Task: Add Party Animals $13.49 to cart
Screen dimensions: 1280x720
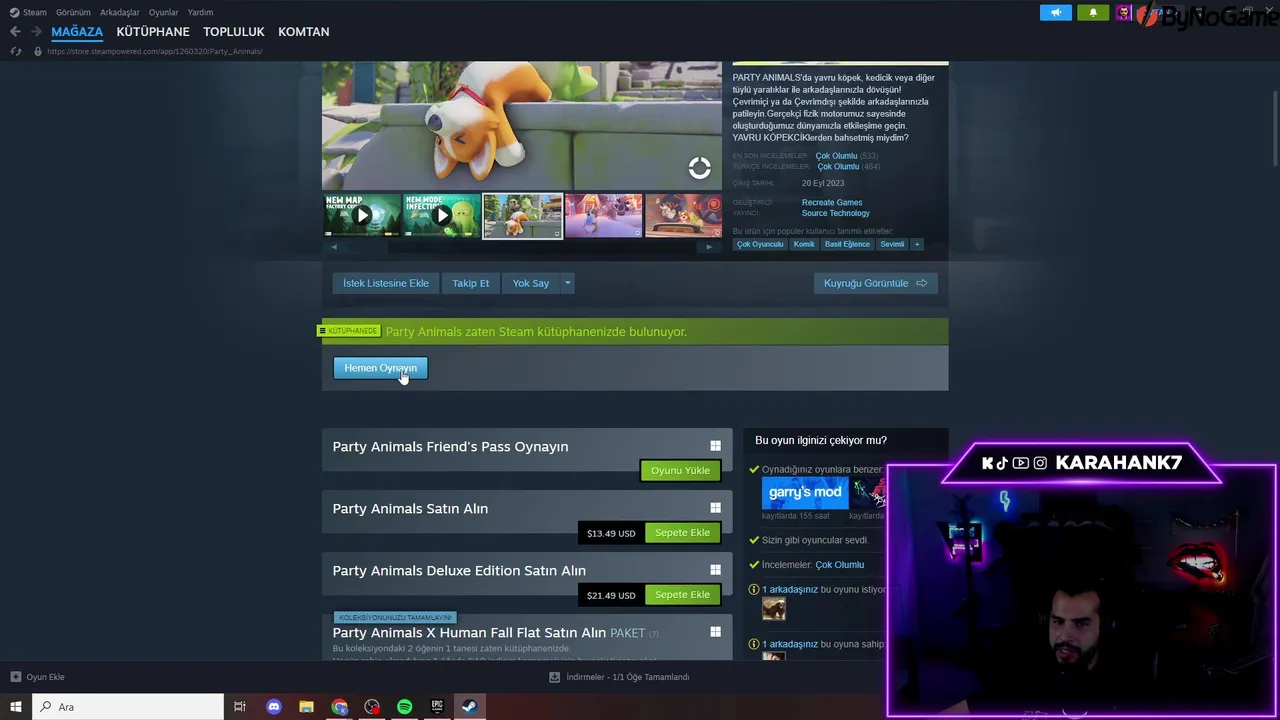Action: coord(683,533)
